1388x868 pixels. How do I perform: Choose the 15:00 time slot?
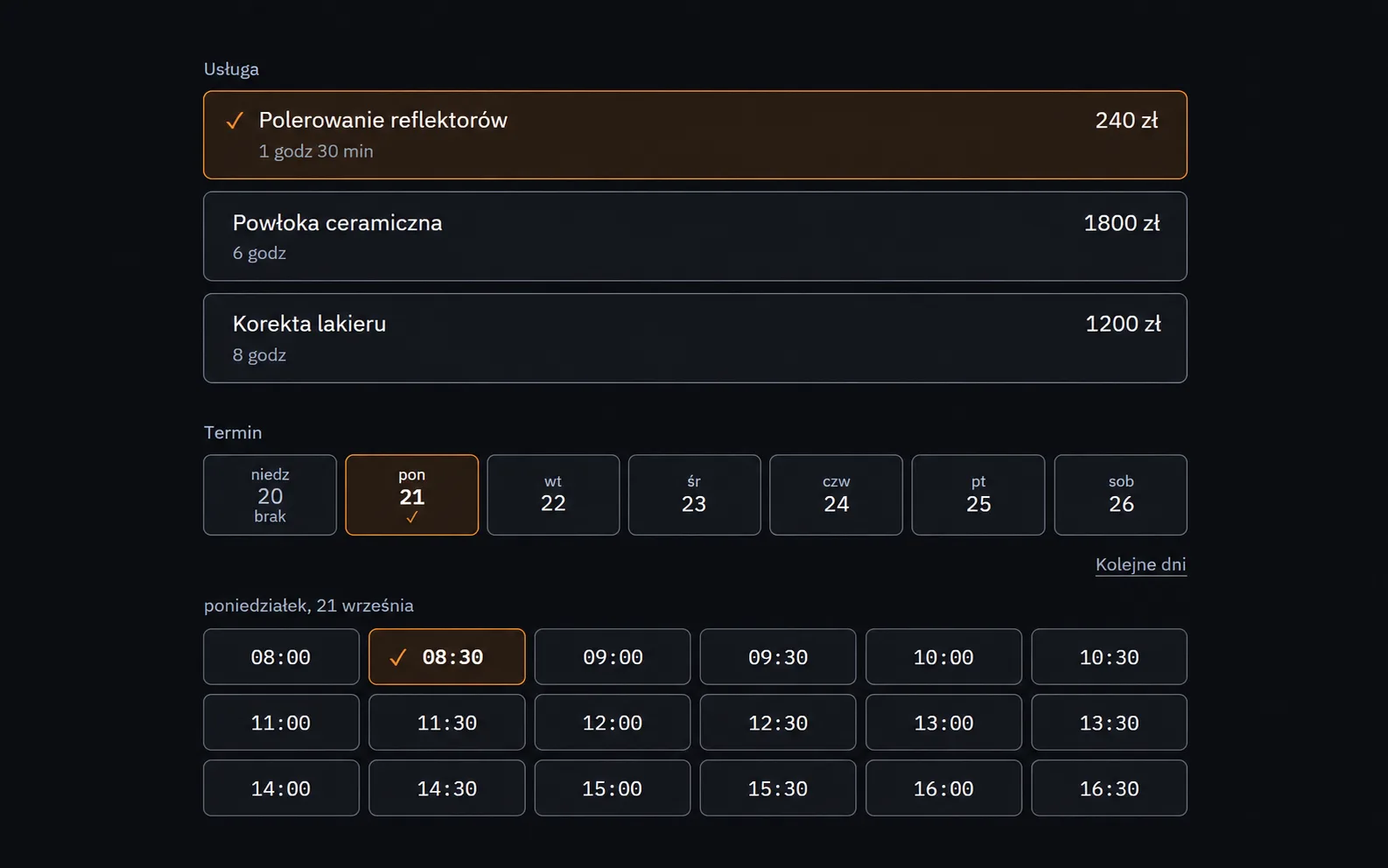click(x=613, y=787)
